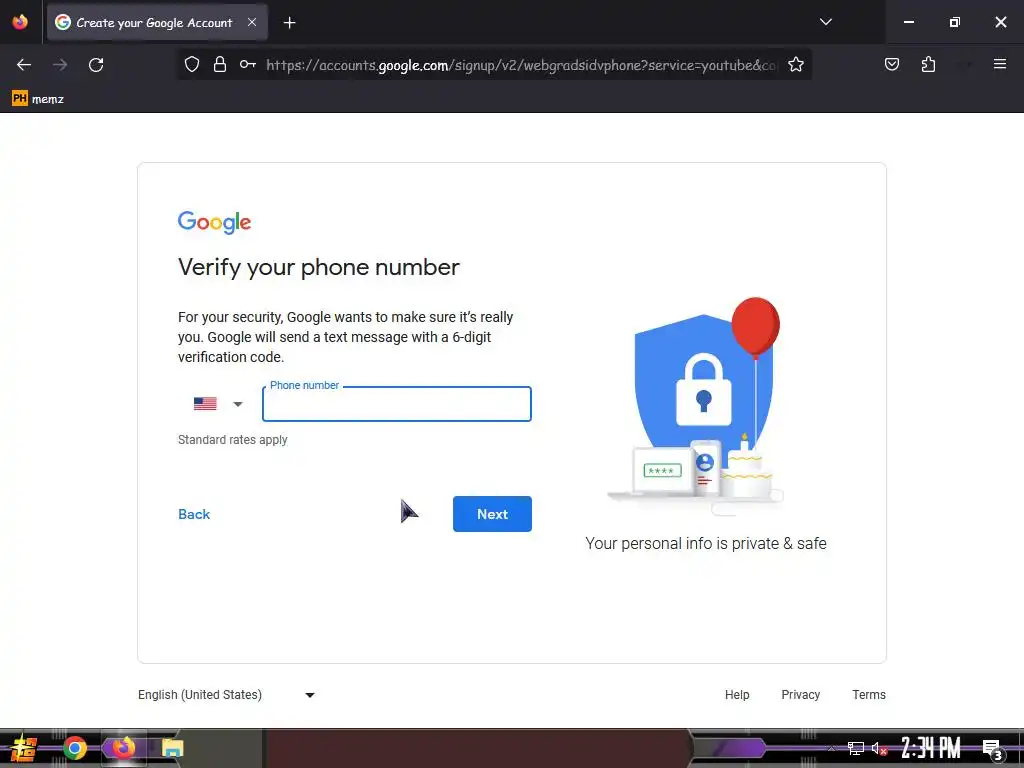Open the notification center icon
Screen dimensions: 1024x768
(x=993, y=748)
